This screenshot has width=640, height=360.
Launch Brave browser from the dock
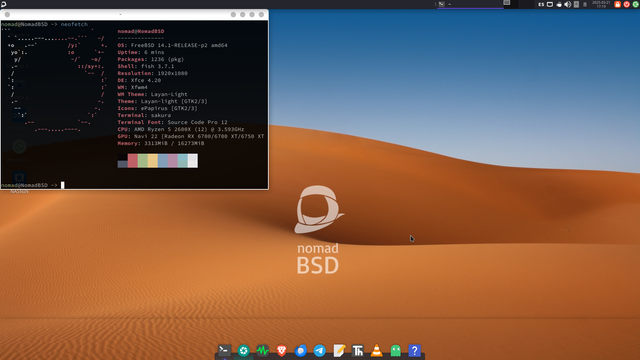(282, 350)
